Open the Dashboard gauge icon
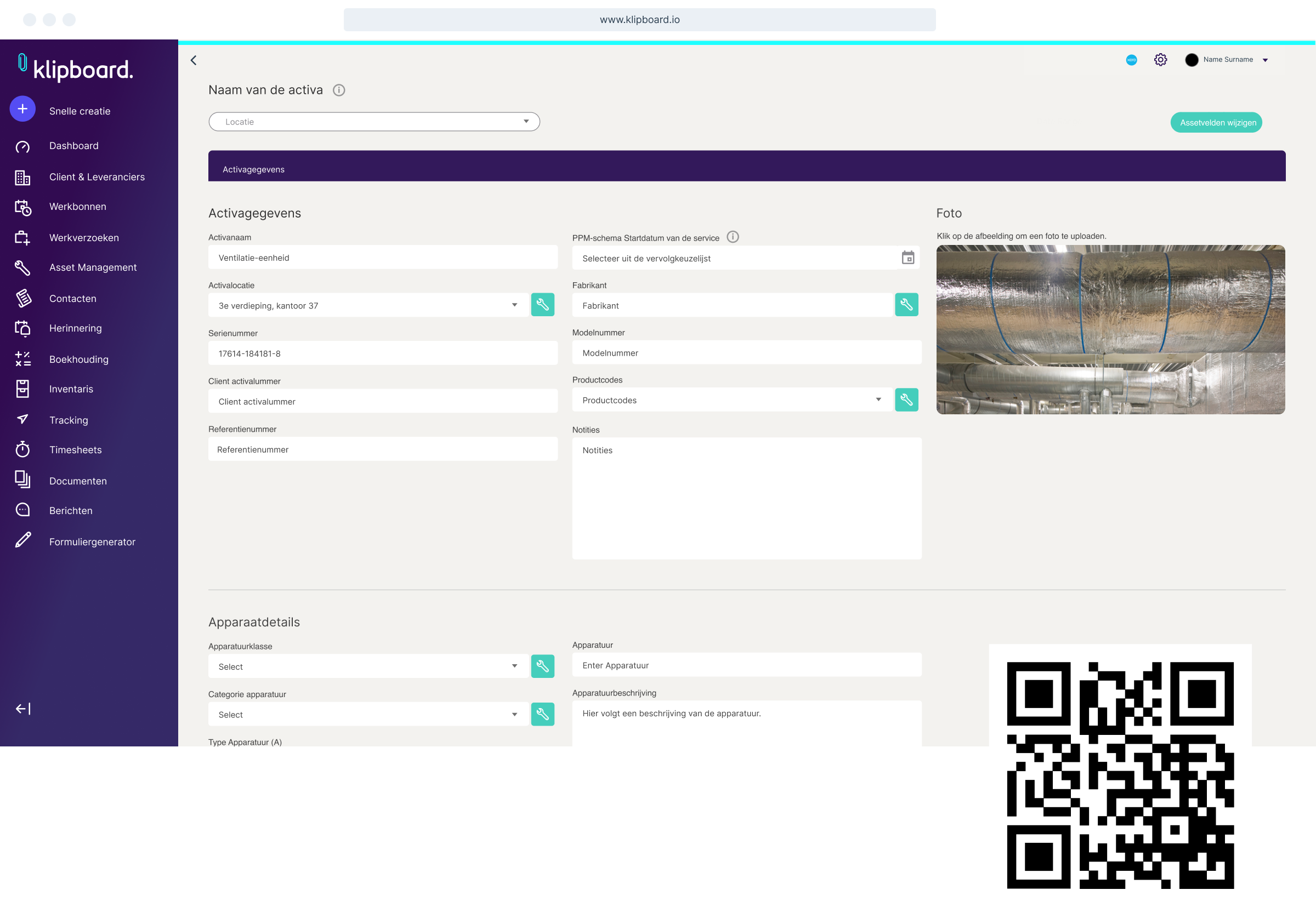Screen dimensions: 1316x907 click(22, 147)
